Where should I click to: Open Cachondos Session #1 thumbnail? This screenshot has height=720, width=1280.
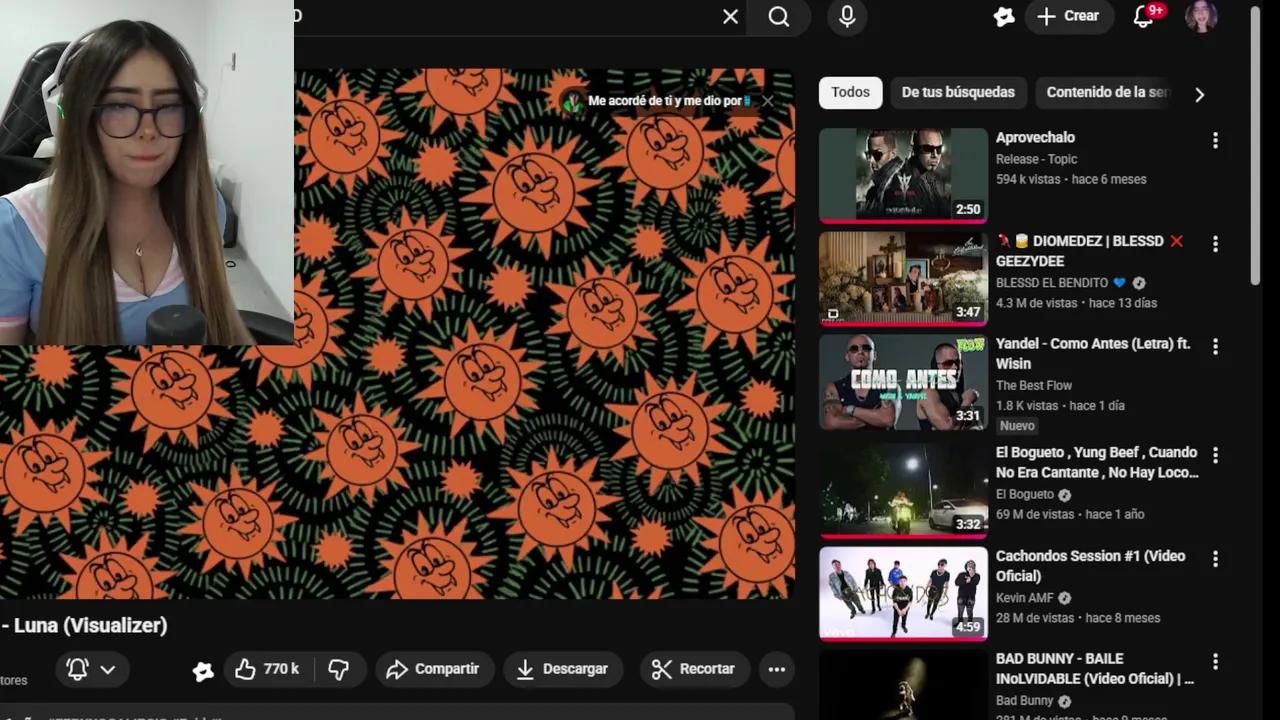click(903, 593)
